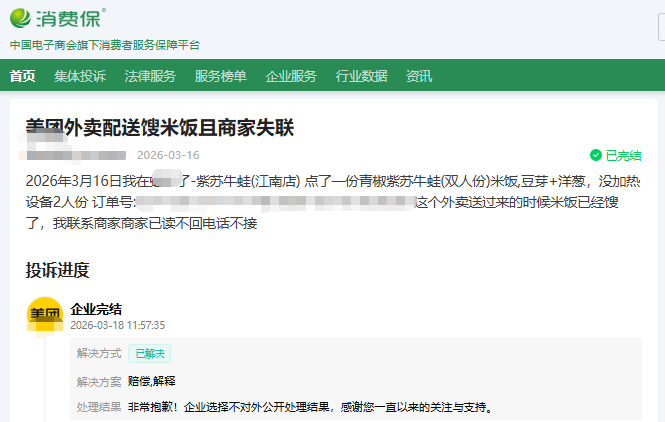
Task: Go to the 集体投诉 menu item
Action: click(80, 76)
